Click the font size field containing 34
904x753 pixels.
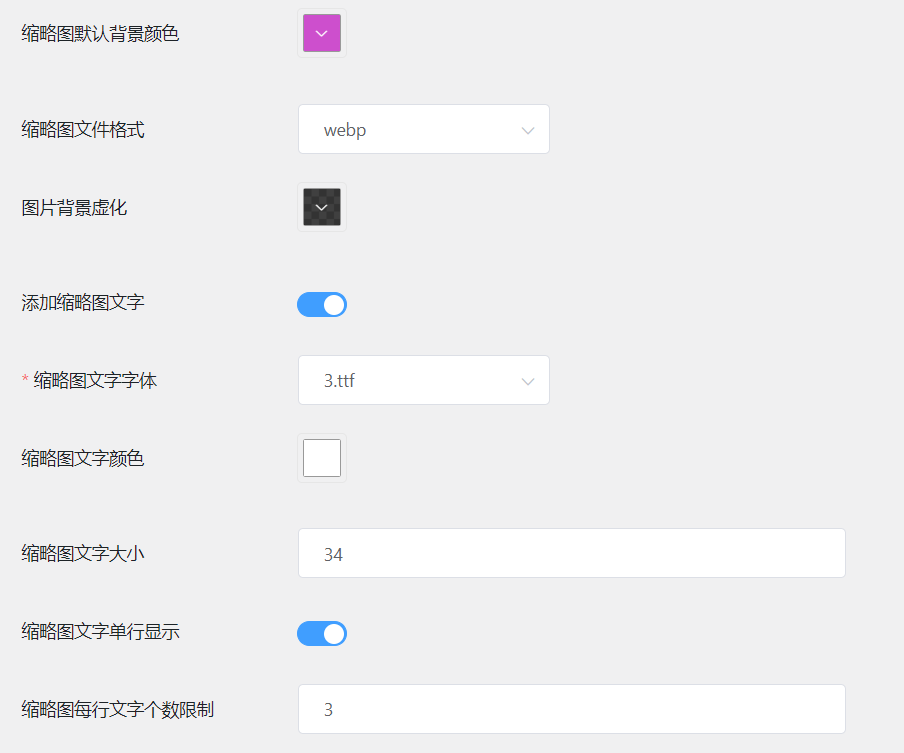tap(571, 553)
